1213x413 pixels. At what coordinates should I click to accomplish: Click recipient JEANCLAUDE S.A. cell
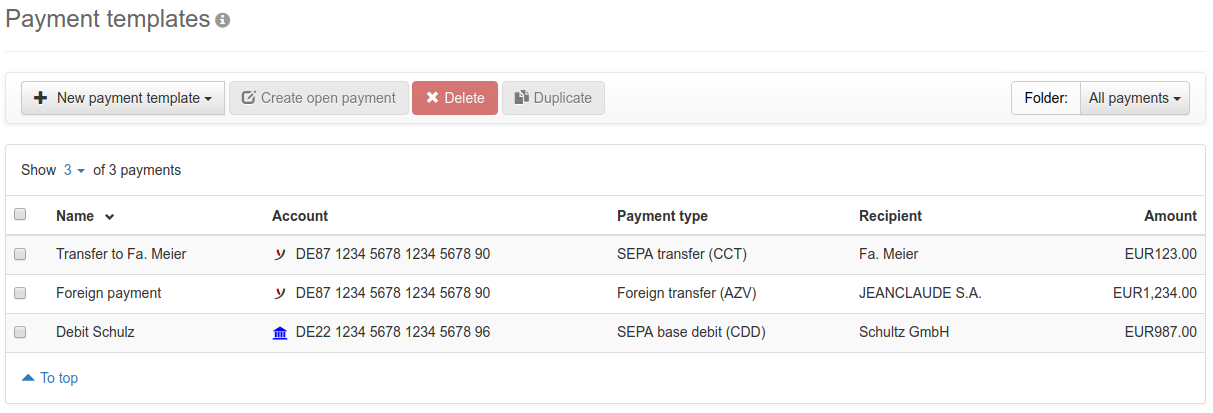920,293
